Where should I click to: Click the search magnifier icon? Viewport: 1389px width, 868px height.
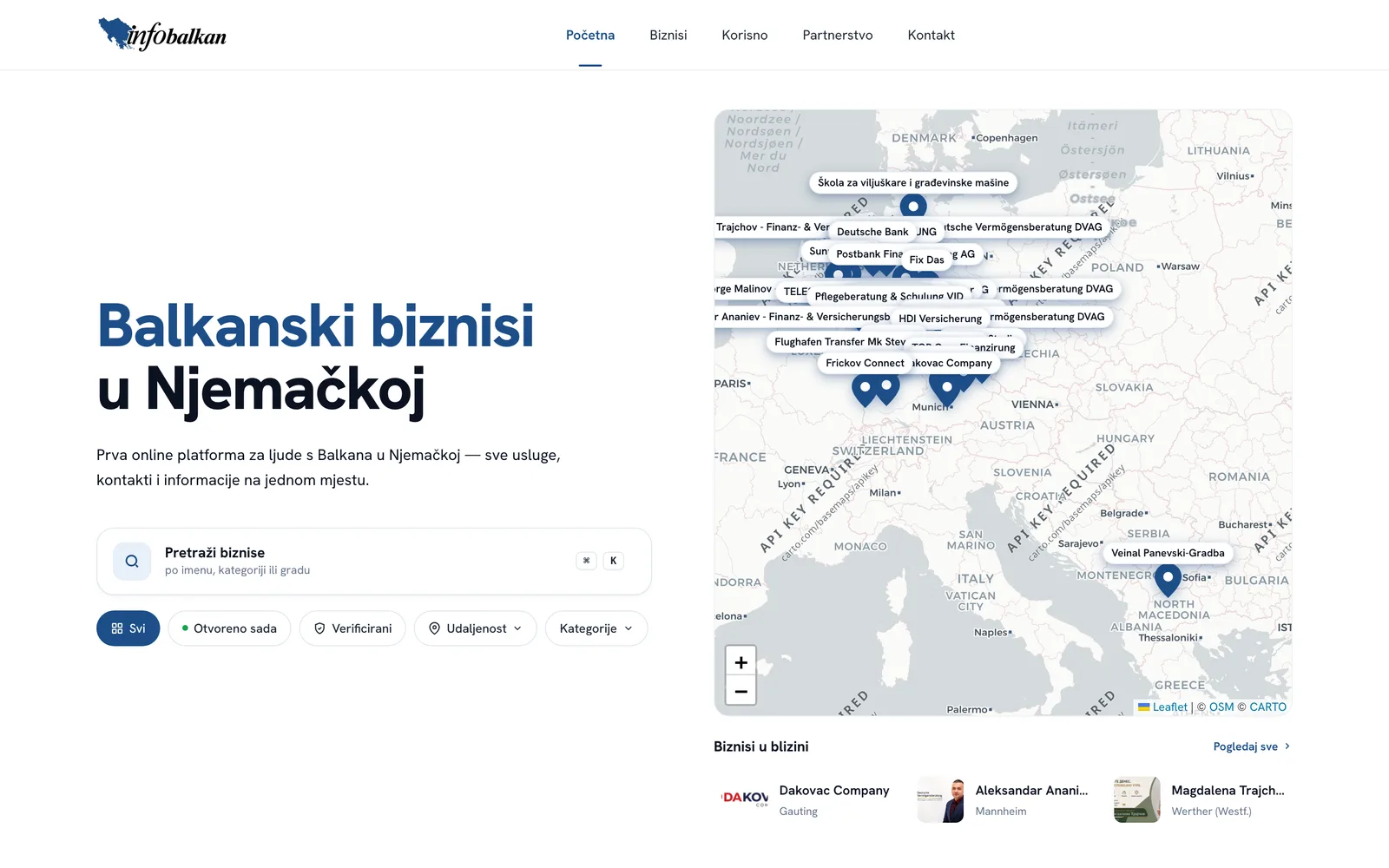132,562
